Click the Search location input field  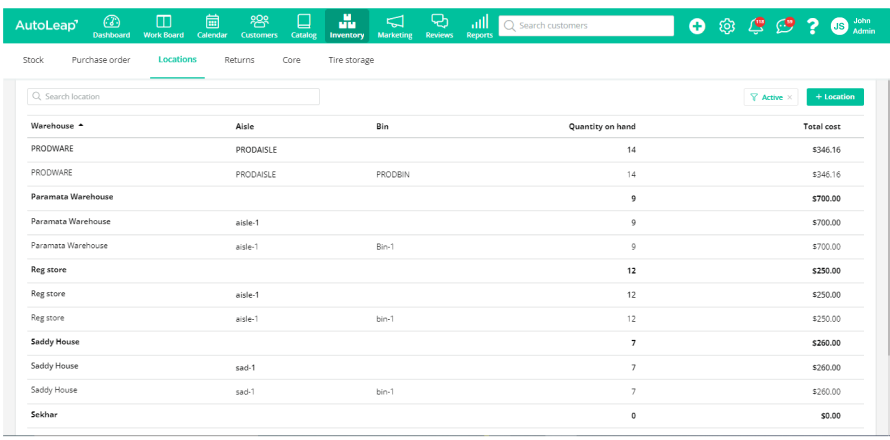tap(174, 97)
